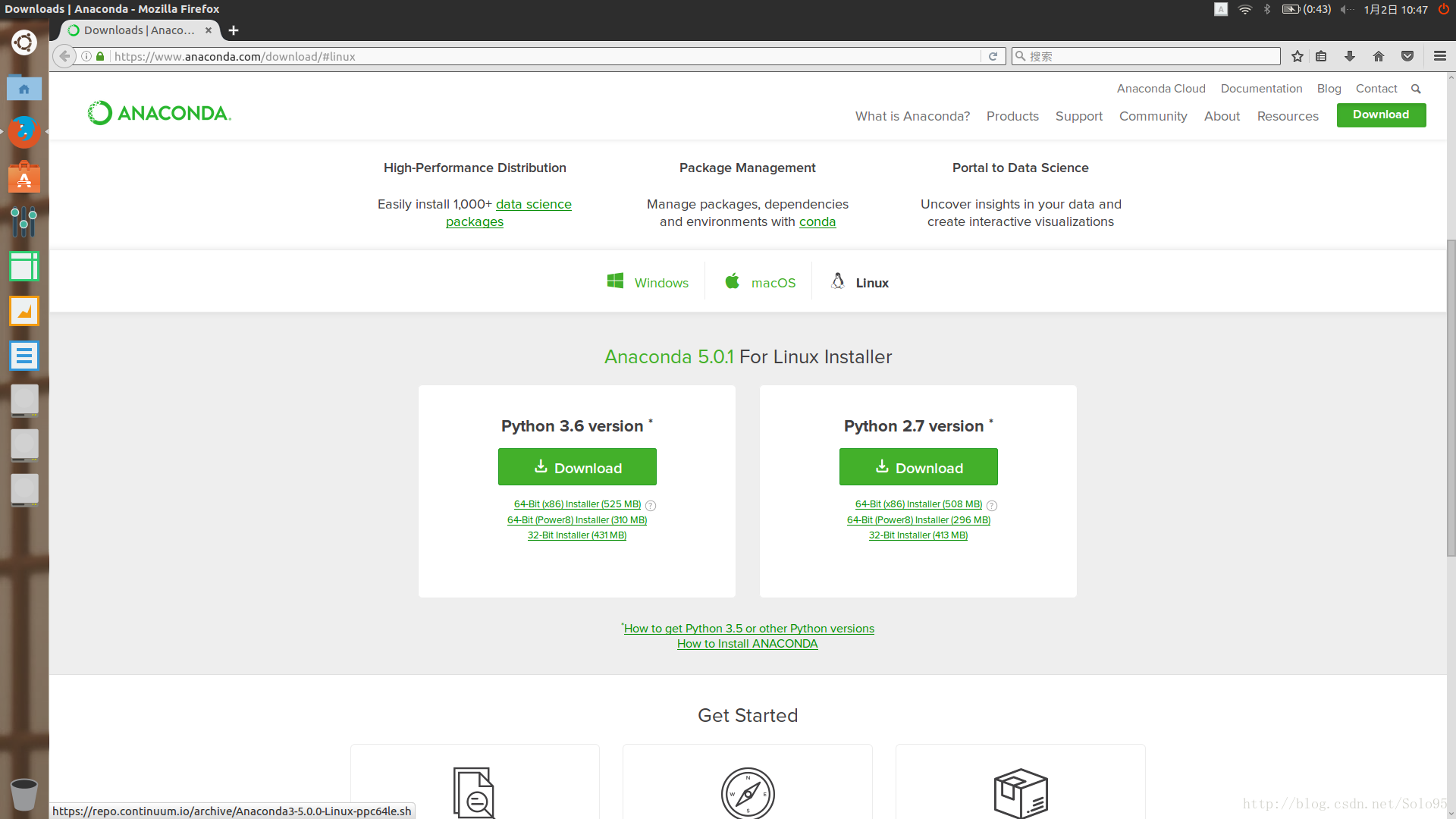The image size is (1456, 819).
Task: Open sound volume indicator
Action: click(1346, 9)
